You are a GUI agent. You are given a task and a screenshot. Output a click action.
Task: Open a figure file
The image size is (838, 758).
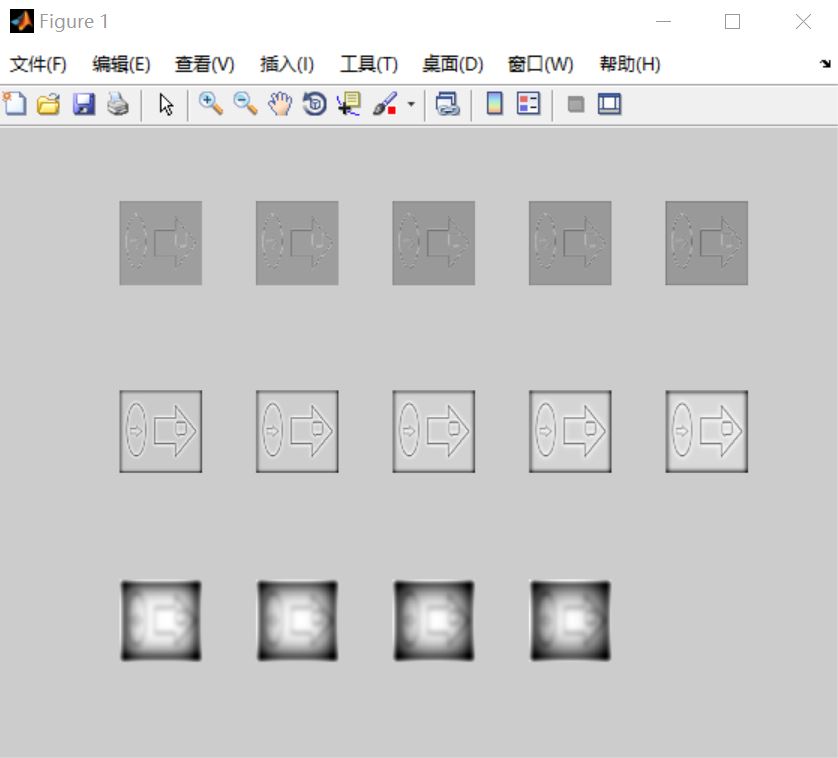click(x=47, y=104)
